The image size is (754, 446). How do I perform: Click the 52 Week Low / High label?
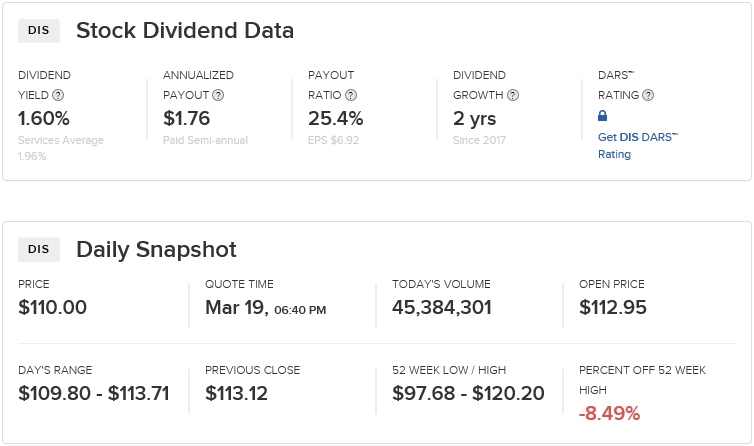click(449, 370)
